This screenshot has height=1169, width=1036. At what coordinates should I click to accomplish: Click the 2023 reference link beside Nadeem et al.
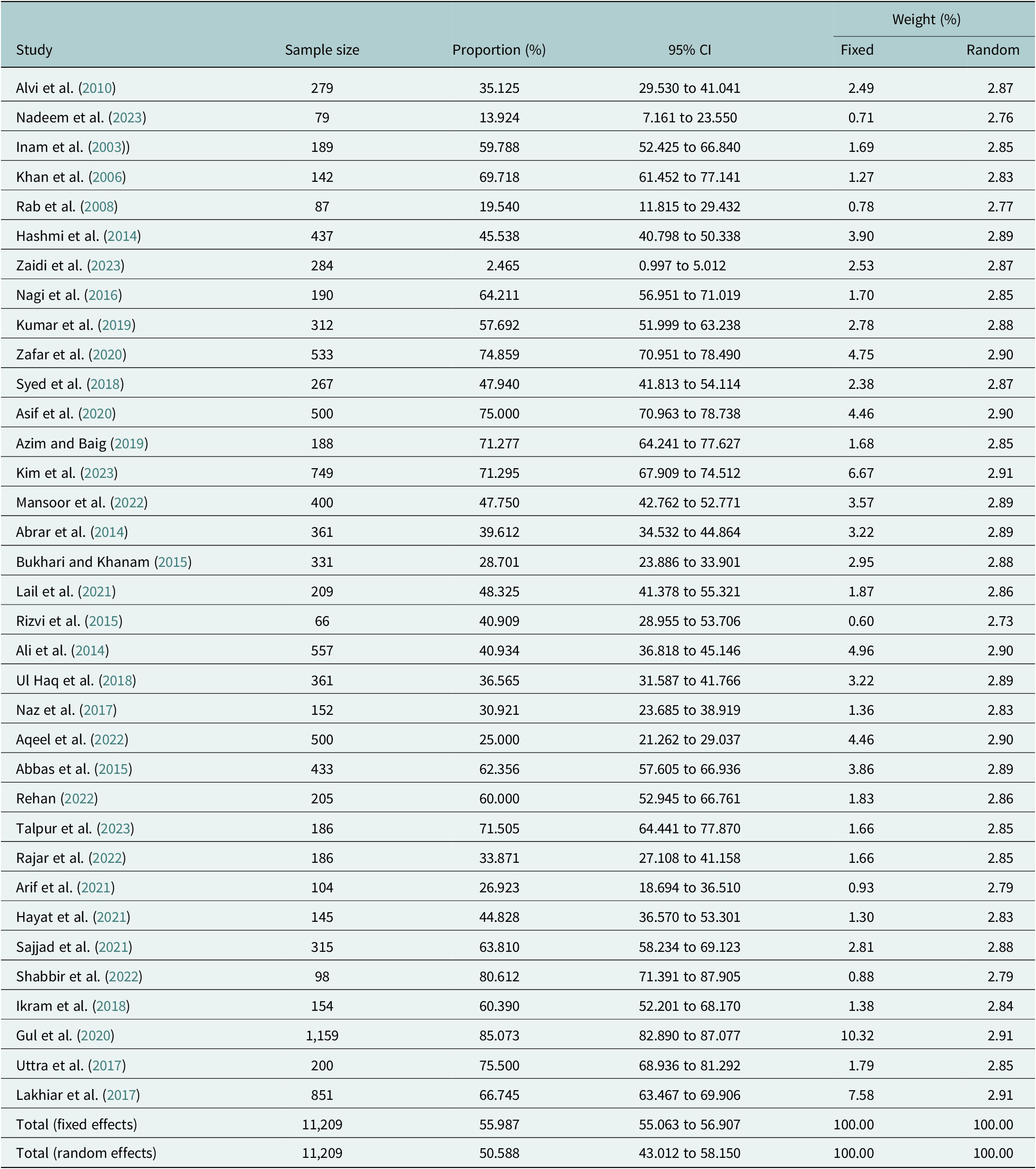click(127, 118)
